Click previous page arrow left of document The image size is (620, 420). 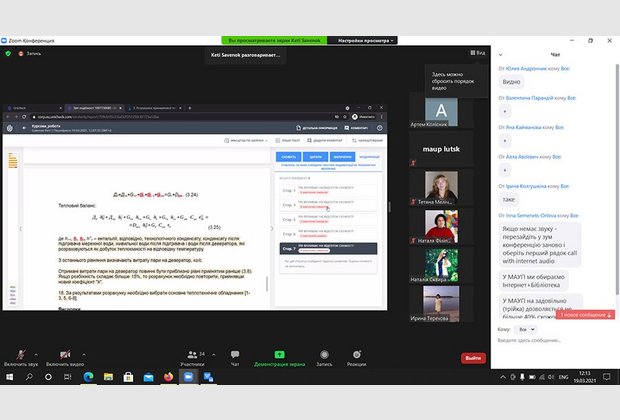click(x=21, y=229)
